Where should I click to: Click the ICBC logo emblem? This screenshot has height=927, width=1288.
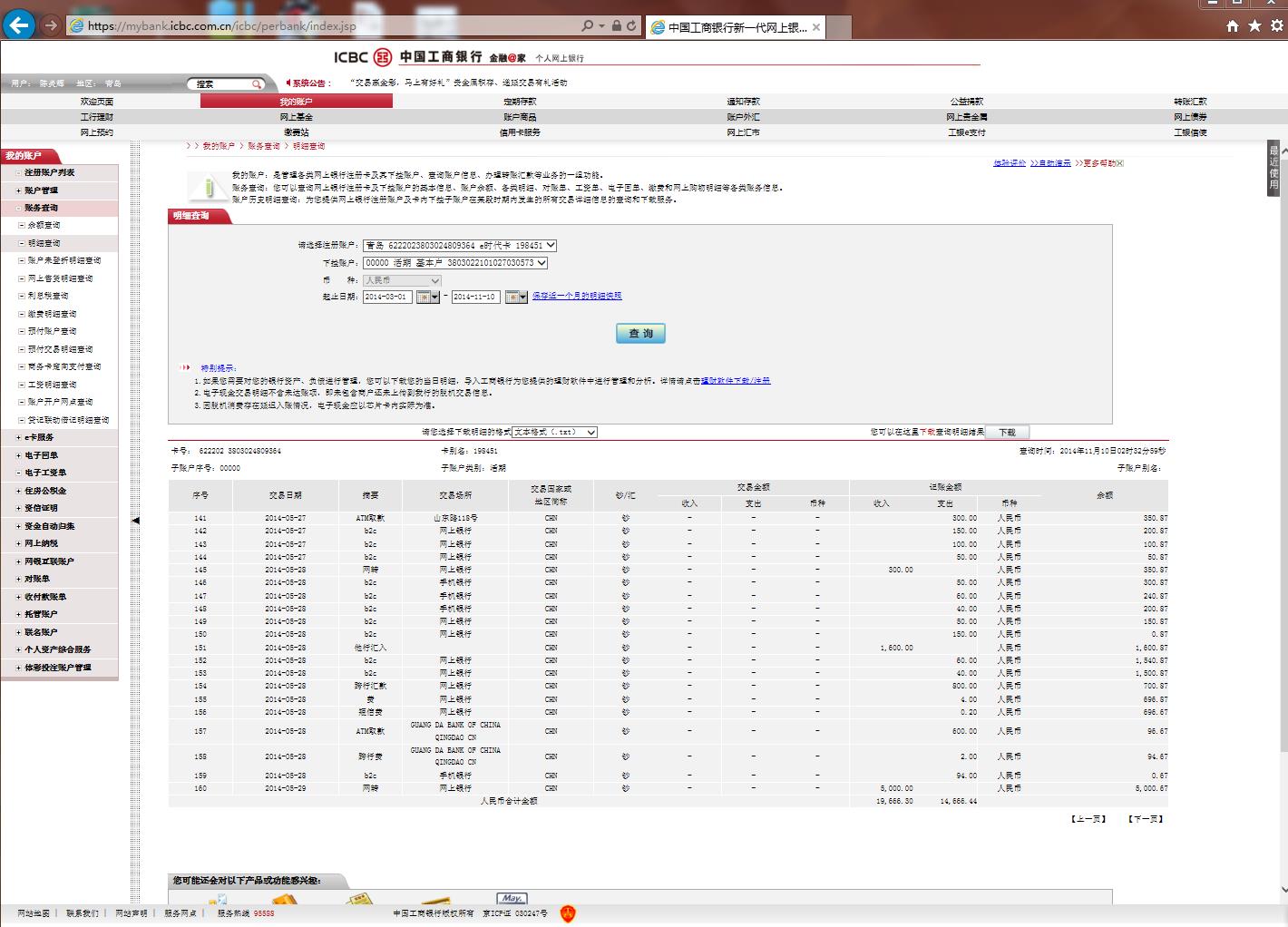pyautogui.click(x=383, y=57)
